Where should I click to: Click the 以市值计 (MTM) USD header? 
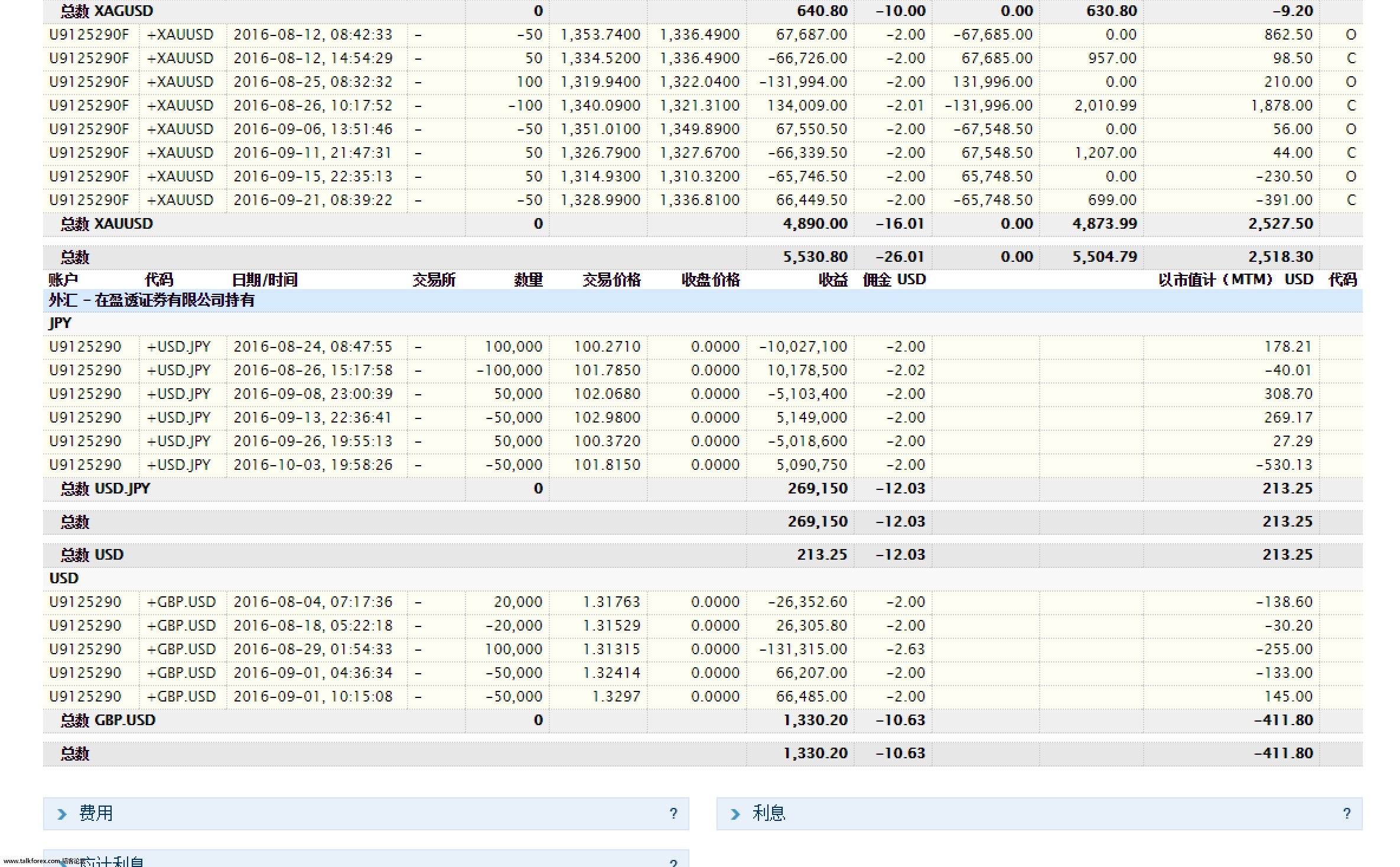[1236, 280]
